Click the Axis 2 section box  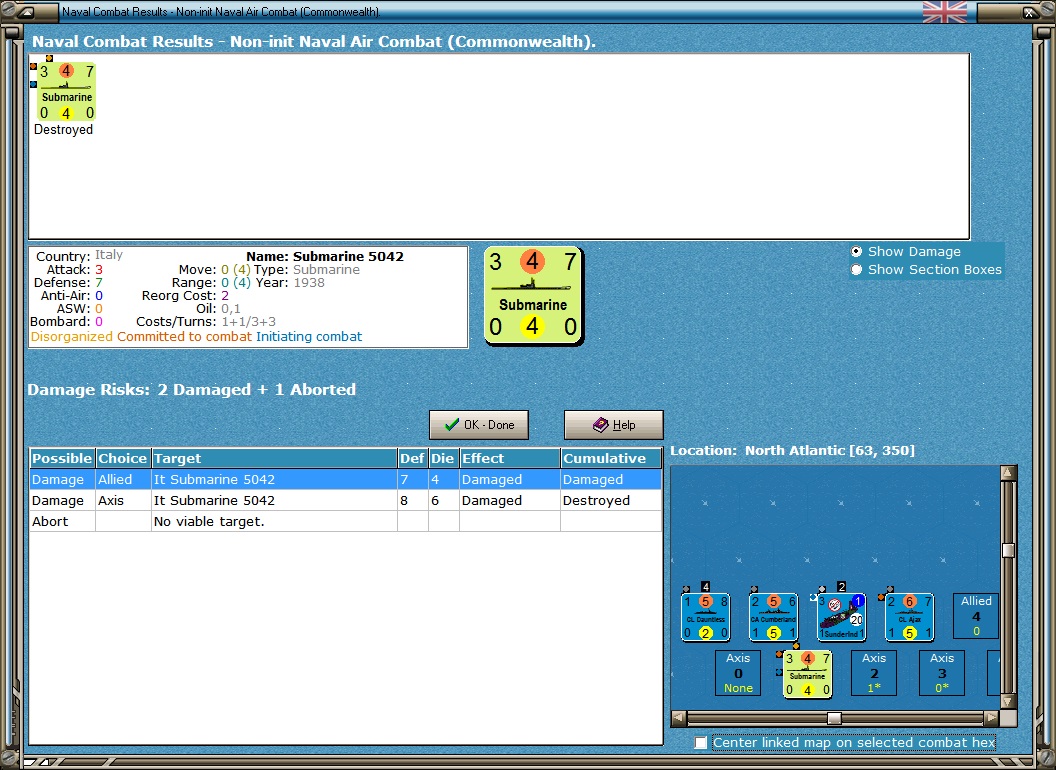click(874, 673)
